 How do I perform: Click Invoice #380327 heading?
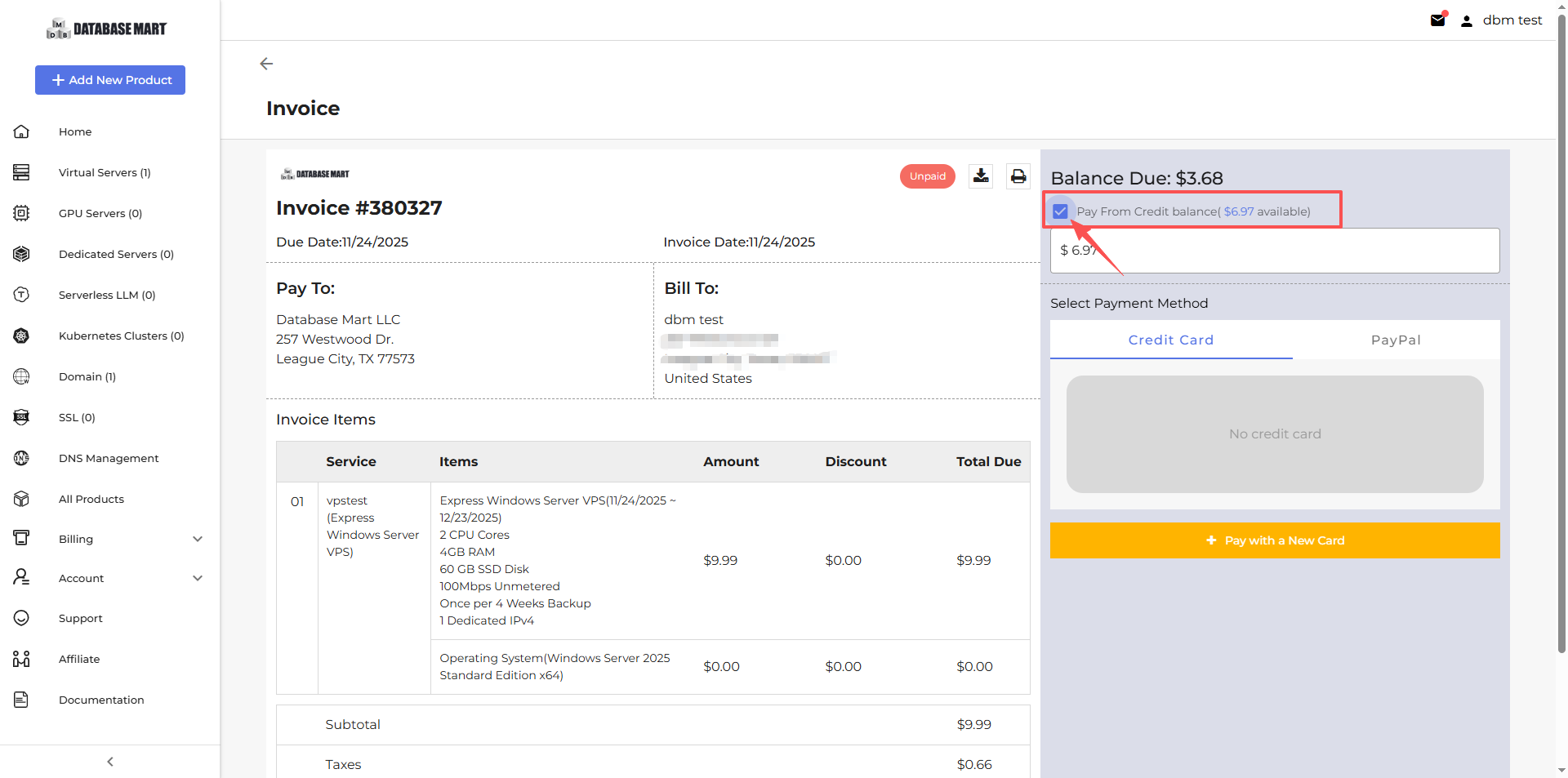click(x=359, y=208)
